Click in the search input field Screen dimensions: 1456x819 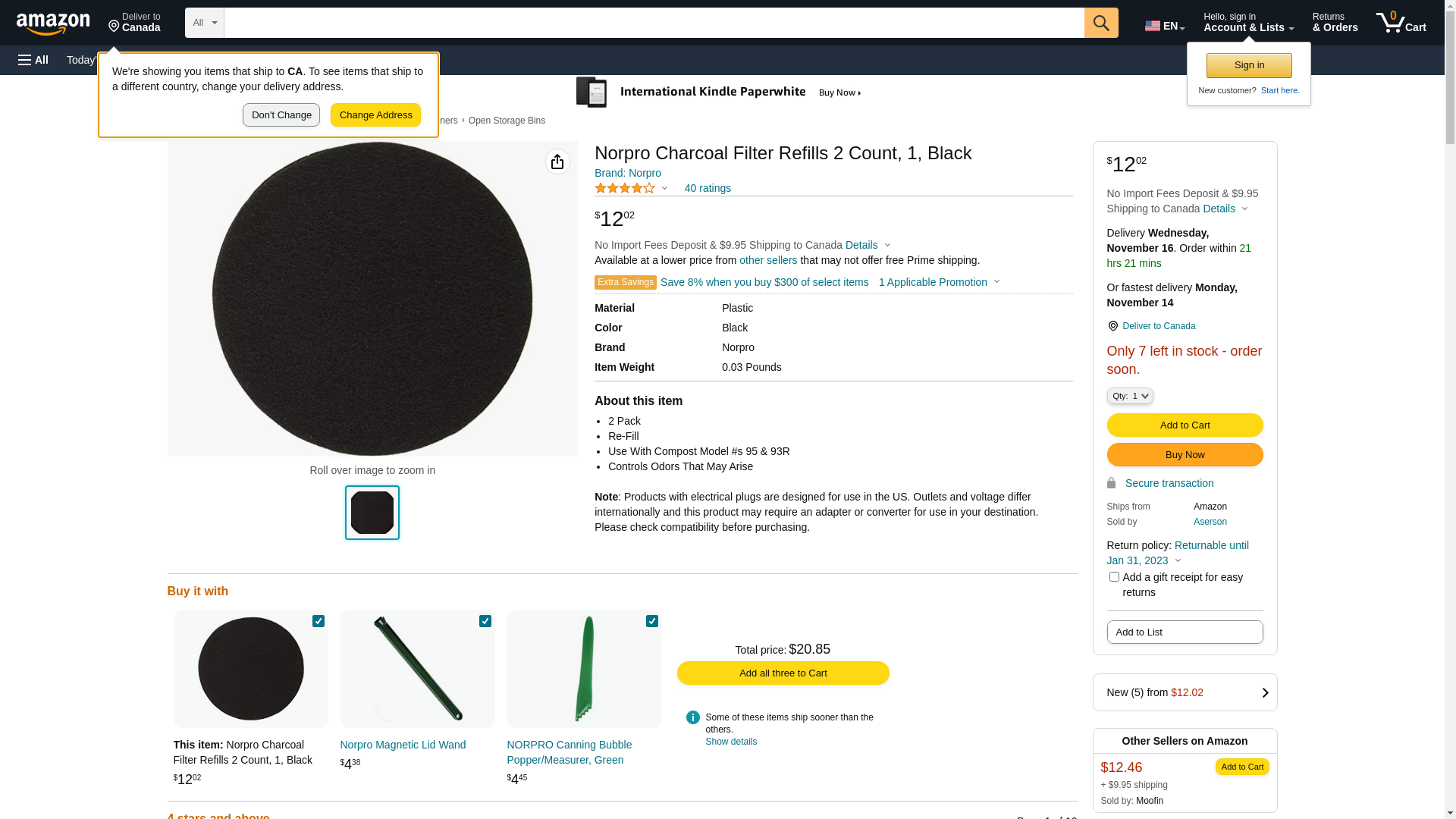click(x=654, y=23)
